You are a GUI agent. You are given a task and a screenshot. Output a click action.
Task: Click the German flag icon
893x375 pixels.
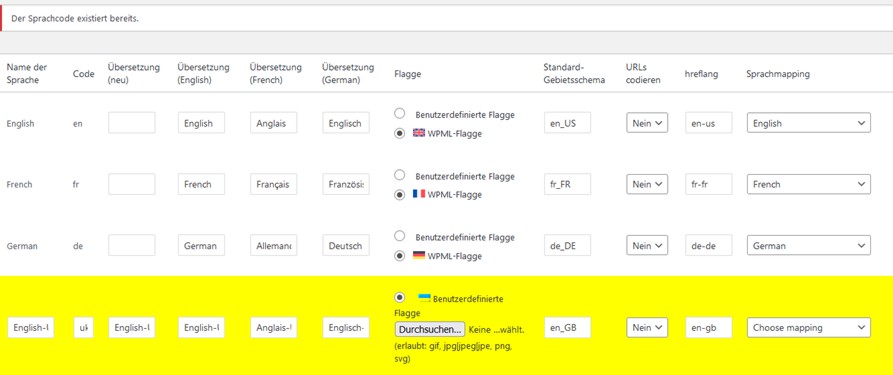click(x=419, y=256)
